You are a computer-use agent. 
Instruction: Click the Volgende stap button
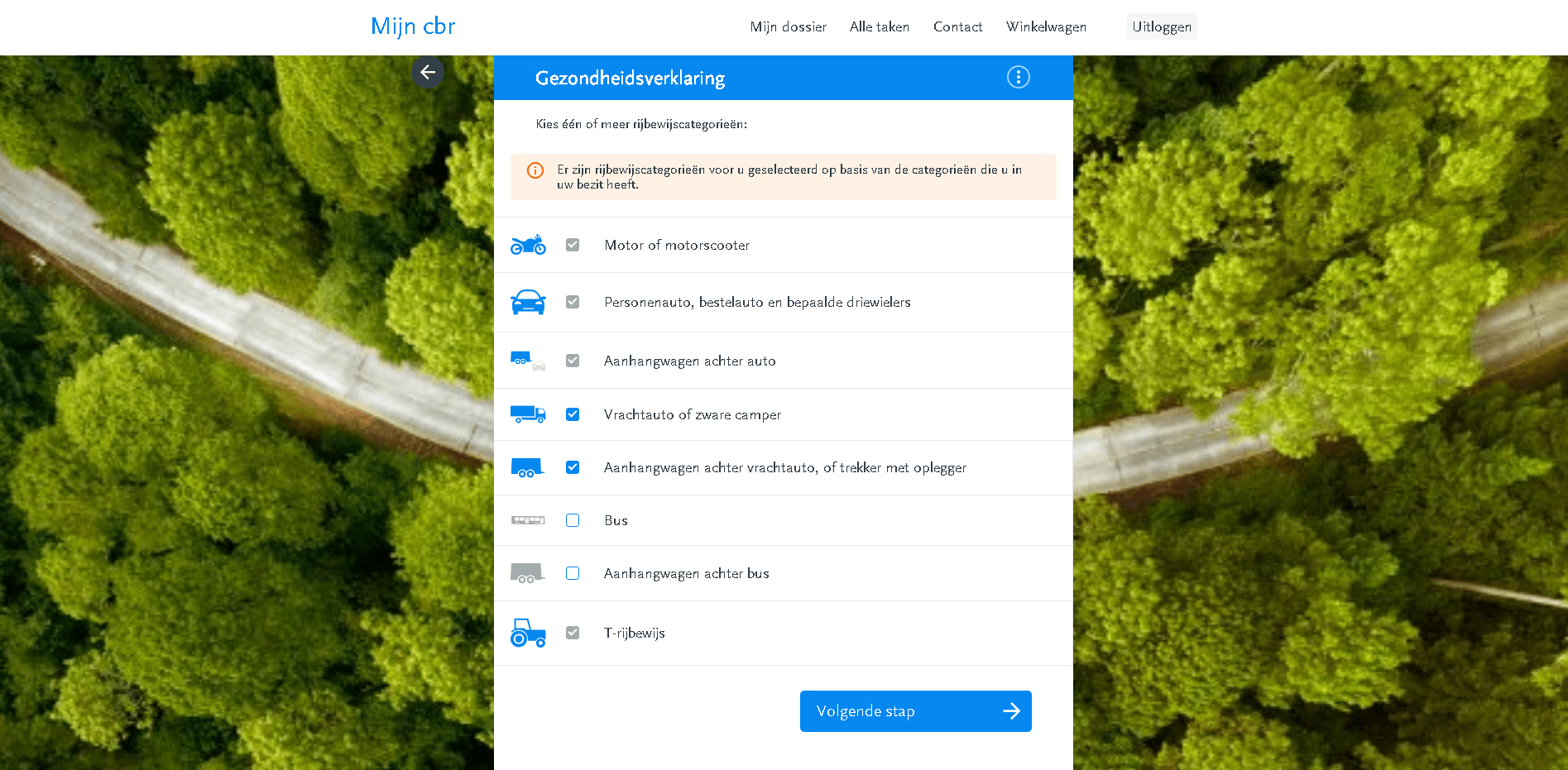(x=915, y=711)
